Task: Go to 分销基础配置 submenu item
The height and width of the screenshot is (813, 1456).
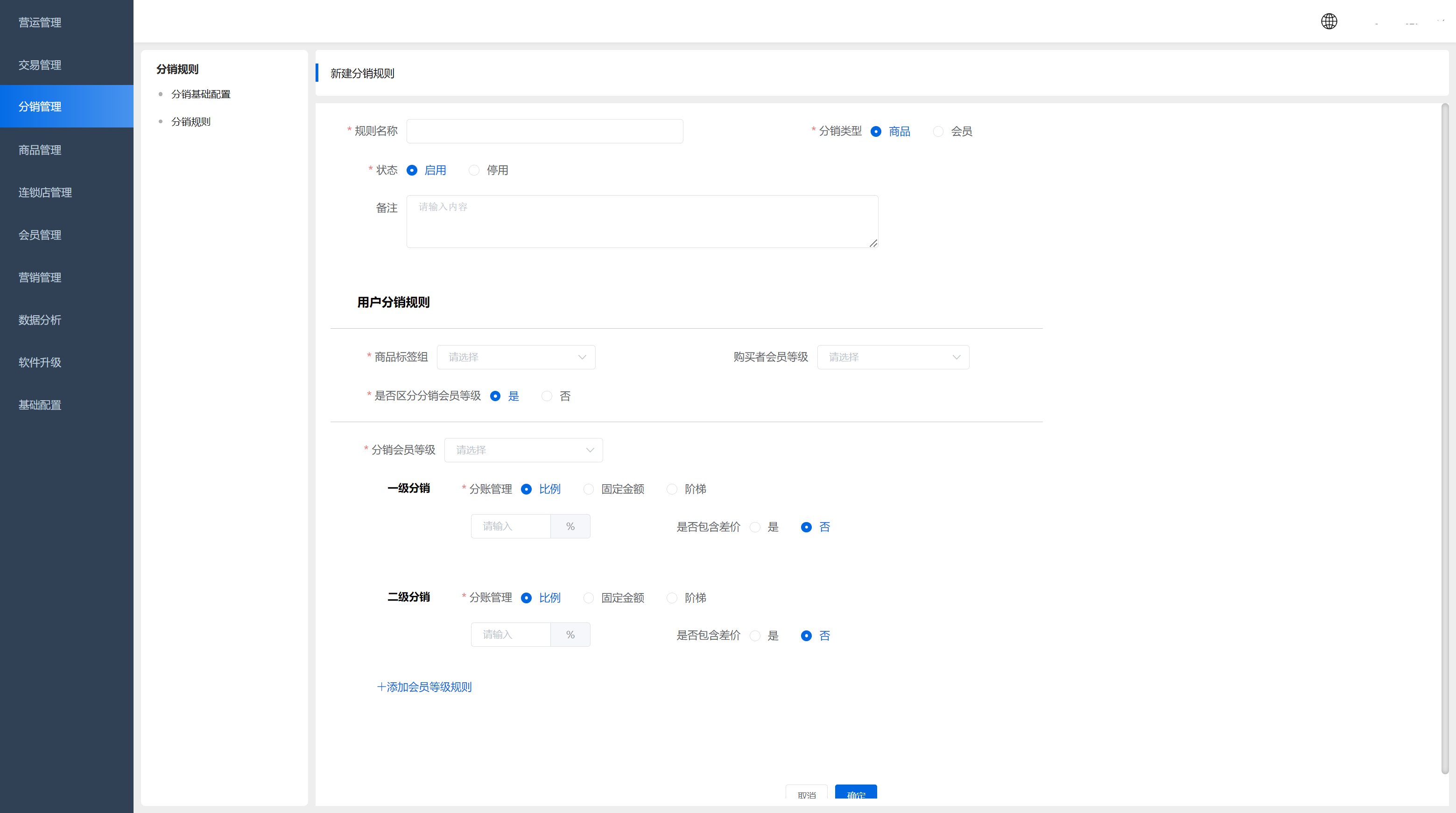Action: pos(201,94)
